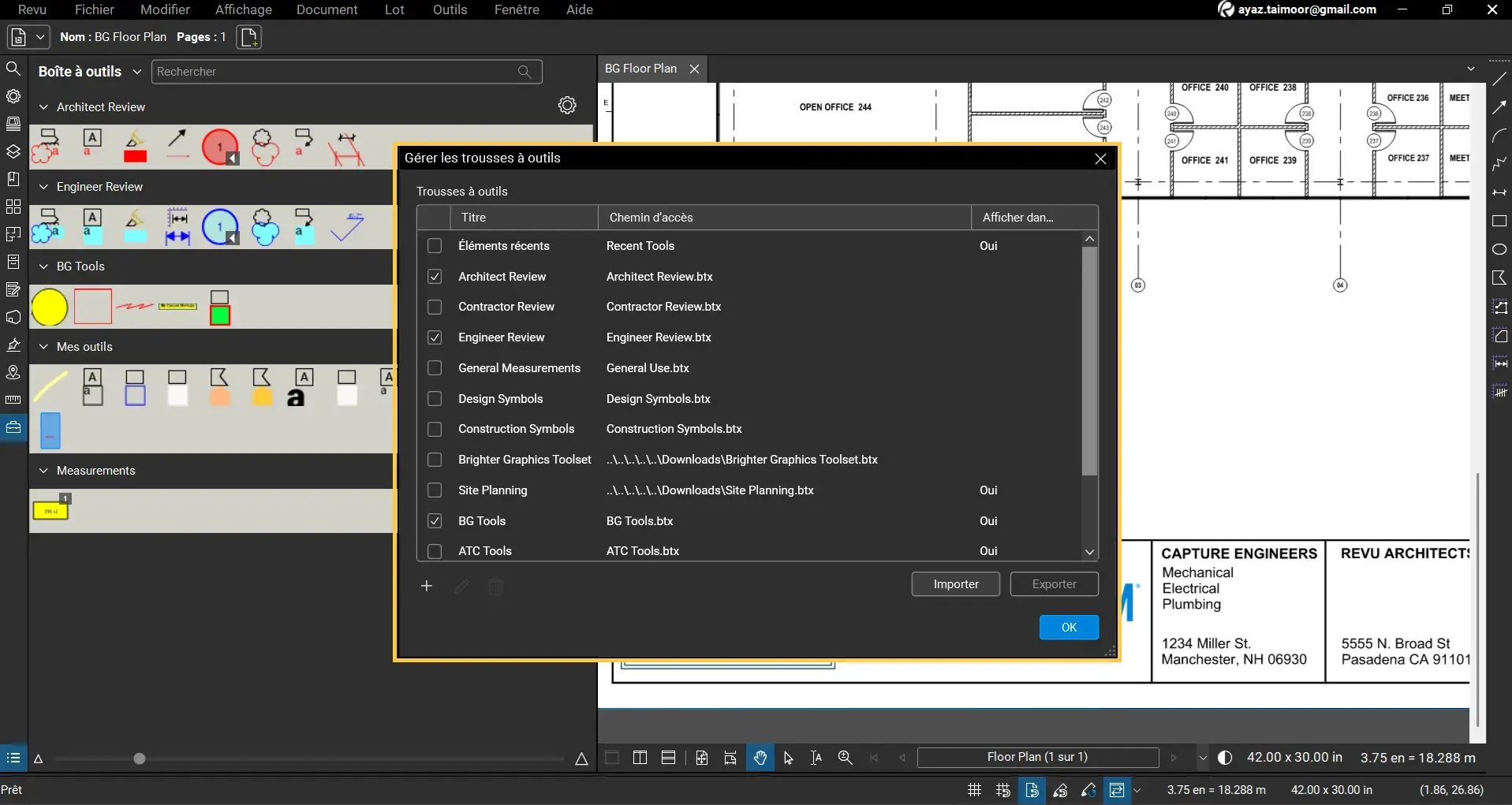Confirm the dialog with OK
This screenshot has height=805, width=1512.
[1068, 627]
